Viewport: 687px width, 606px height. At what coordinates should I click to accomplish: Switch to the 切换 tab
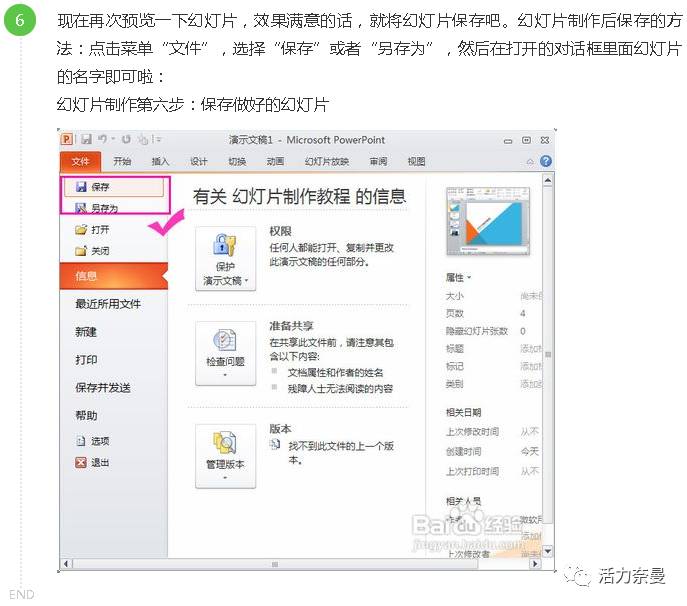tap(237, 161)
